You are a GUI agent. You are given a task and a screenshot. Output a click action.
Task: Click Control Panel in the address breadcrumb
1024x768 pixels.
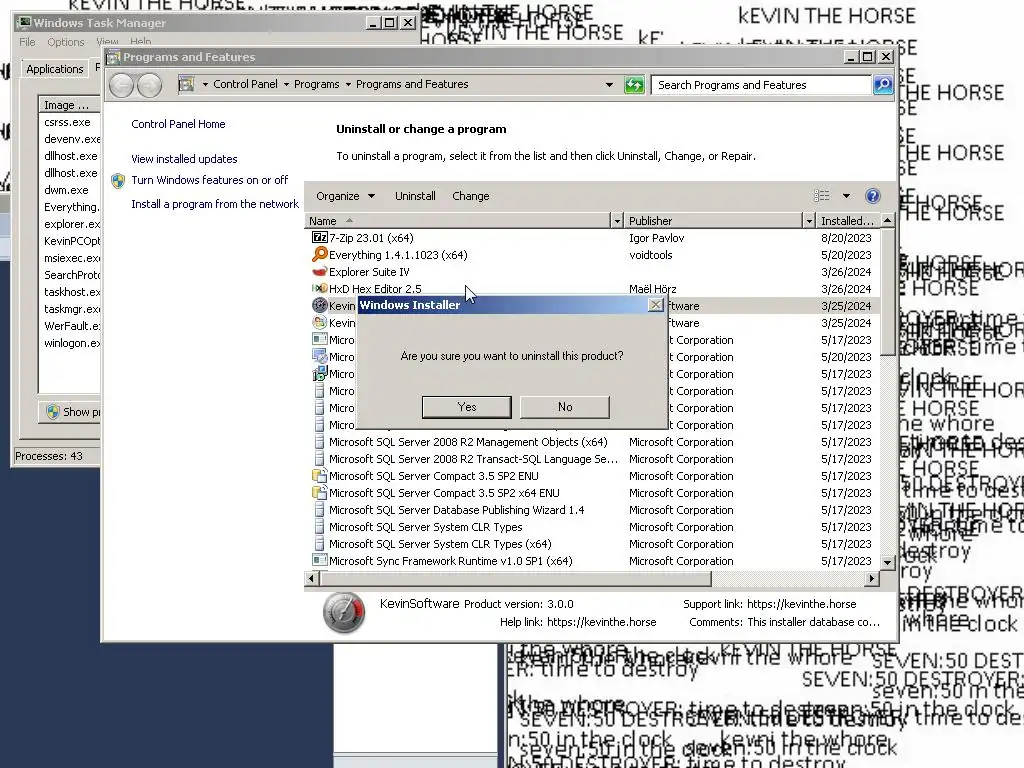click(x=245, y=84)
